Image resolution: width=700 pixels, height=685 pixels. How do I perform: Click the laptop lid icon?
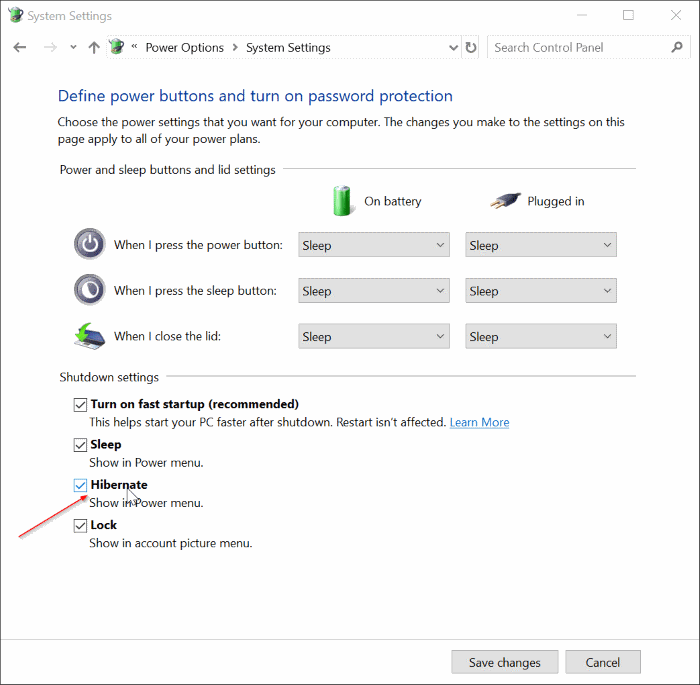pos(90,336)
